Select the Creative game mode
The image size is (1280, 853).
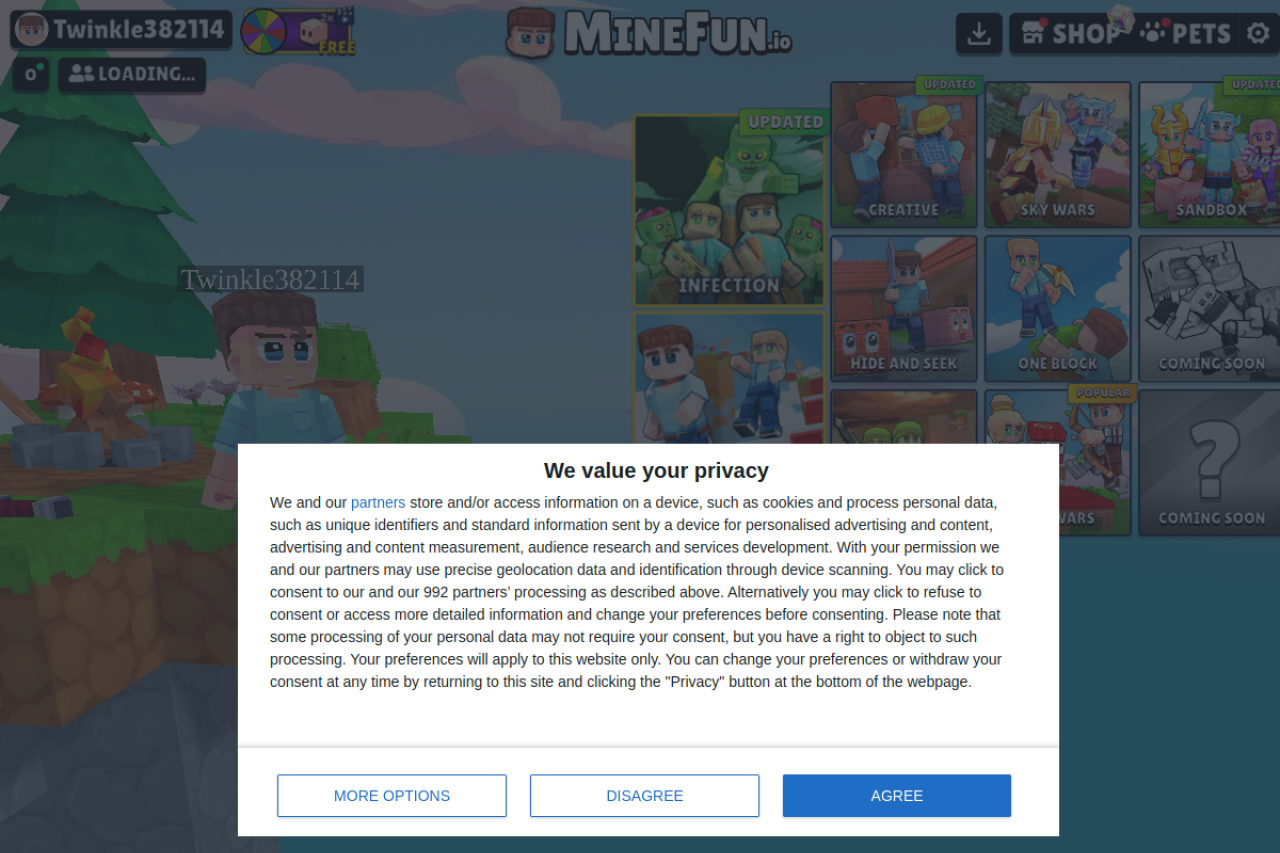904,155
